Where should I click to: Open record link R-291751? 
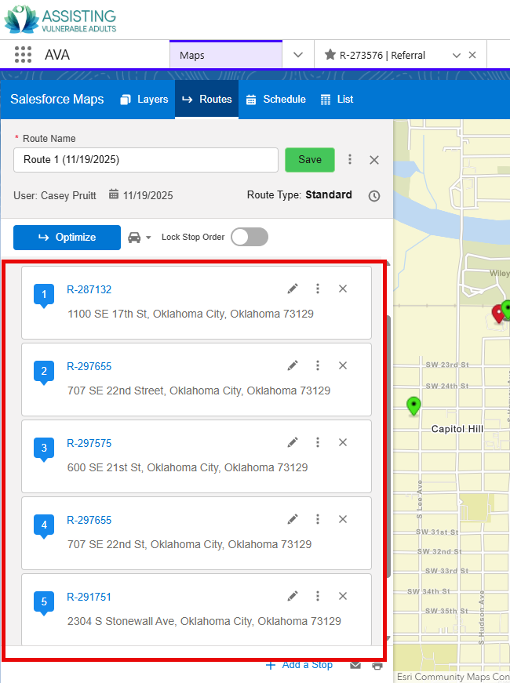[x=89, y=597]
